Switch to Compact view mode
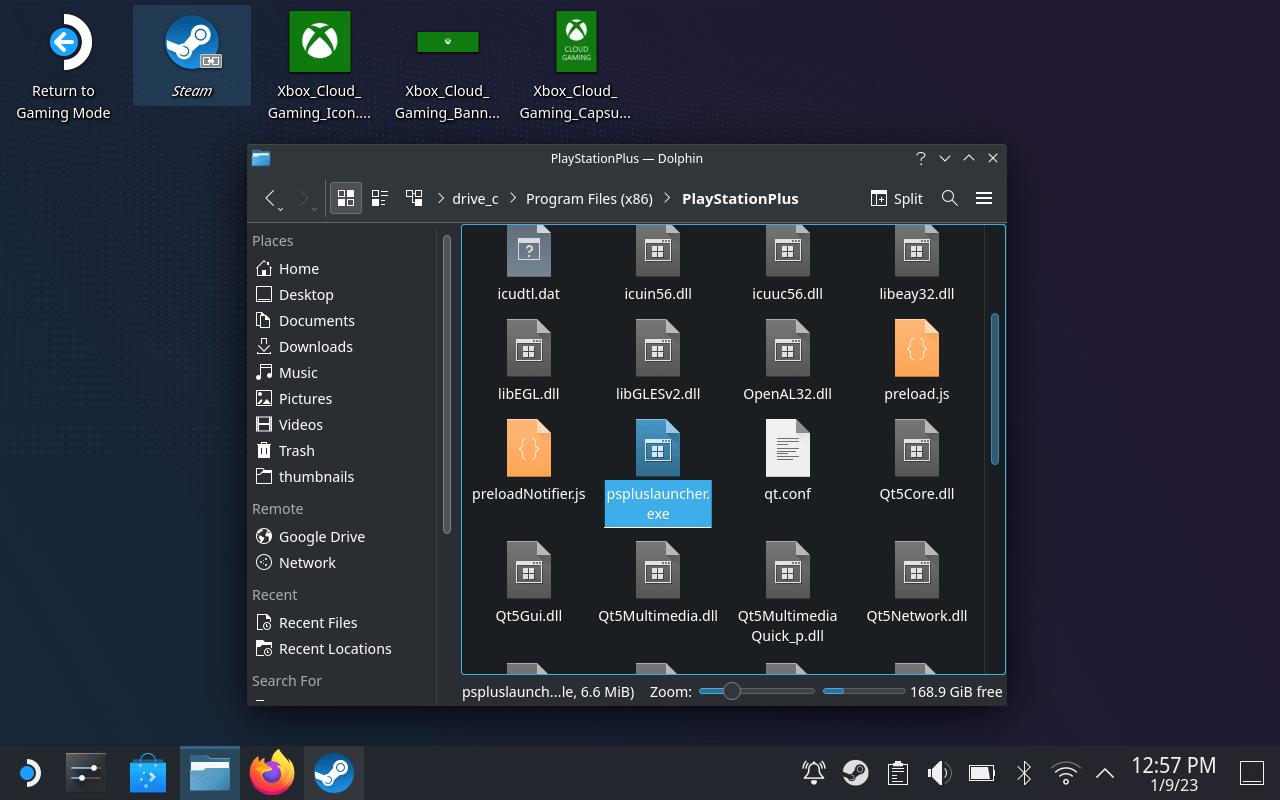This screenshot has height=800, width=1280. pyautogui.click(x=380, y=198)
